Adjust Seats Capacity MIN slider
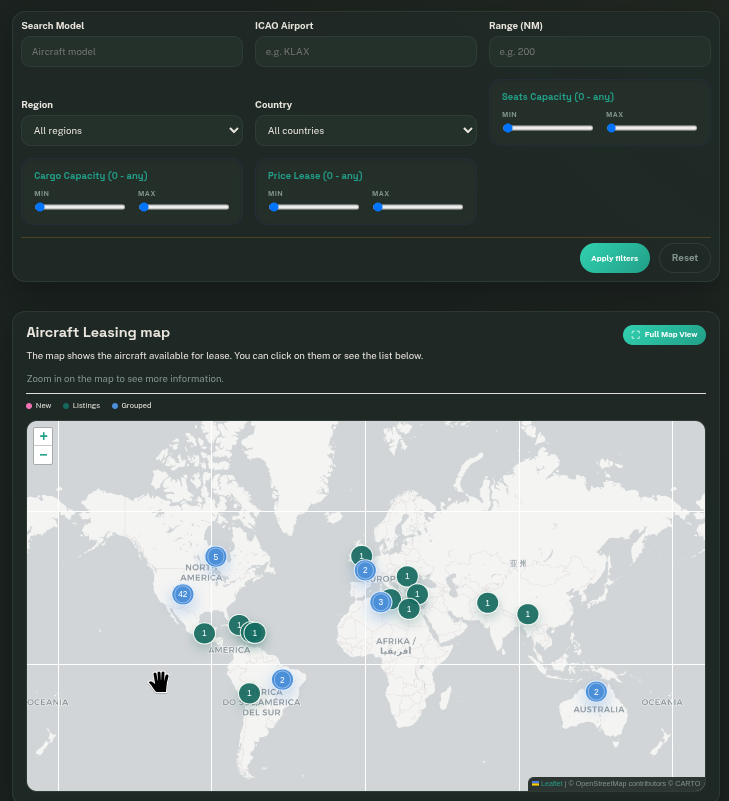The image size is (729, 801). (x=548, y=128)
